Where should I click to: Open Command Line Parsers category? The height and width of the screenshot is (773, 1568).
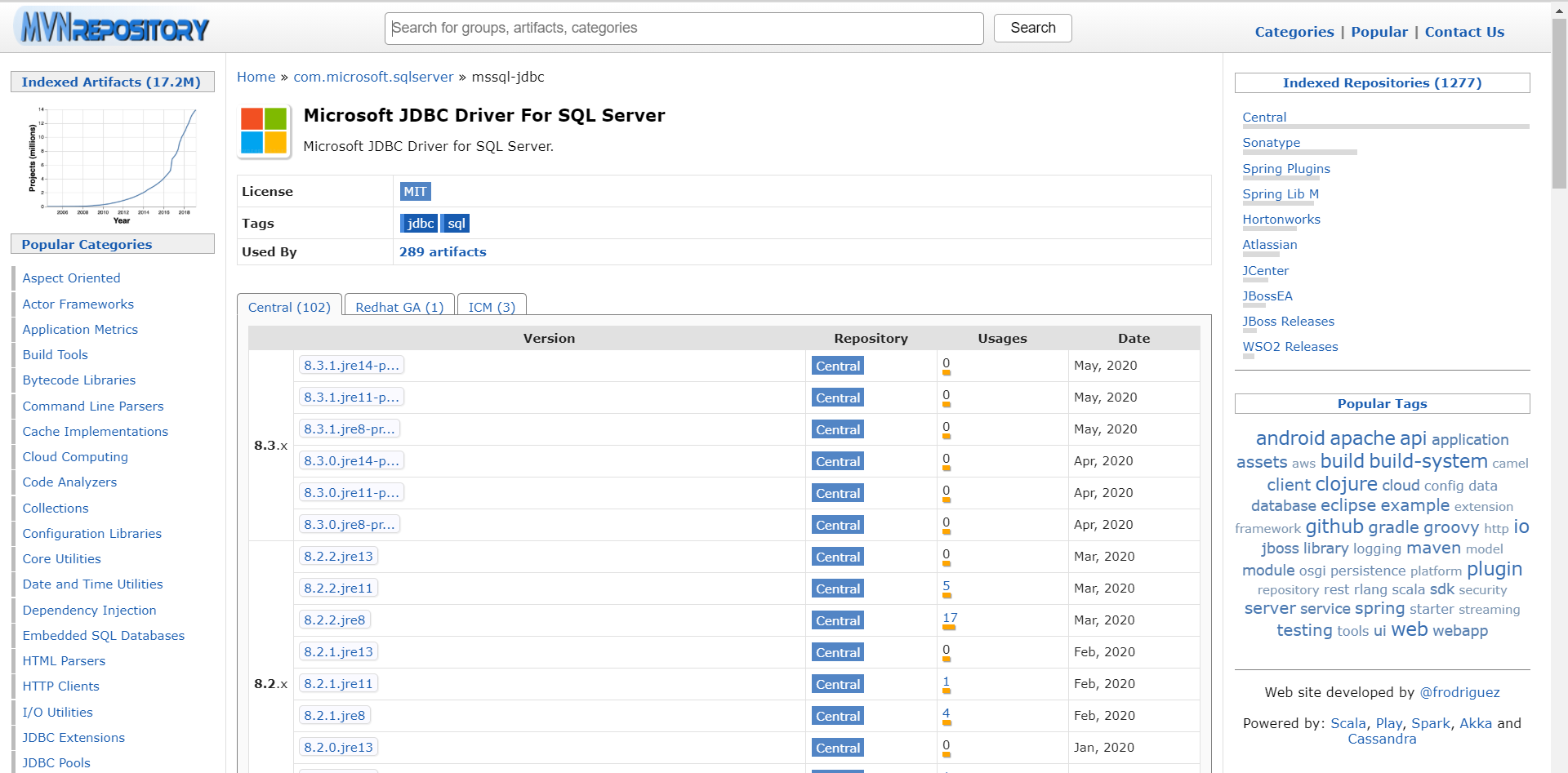coord(92,406)
